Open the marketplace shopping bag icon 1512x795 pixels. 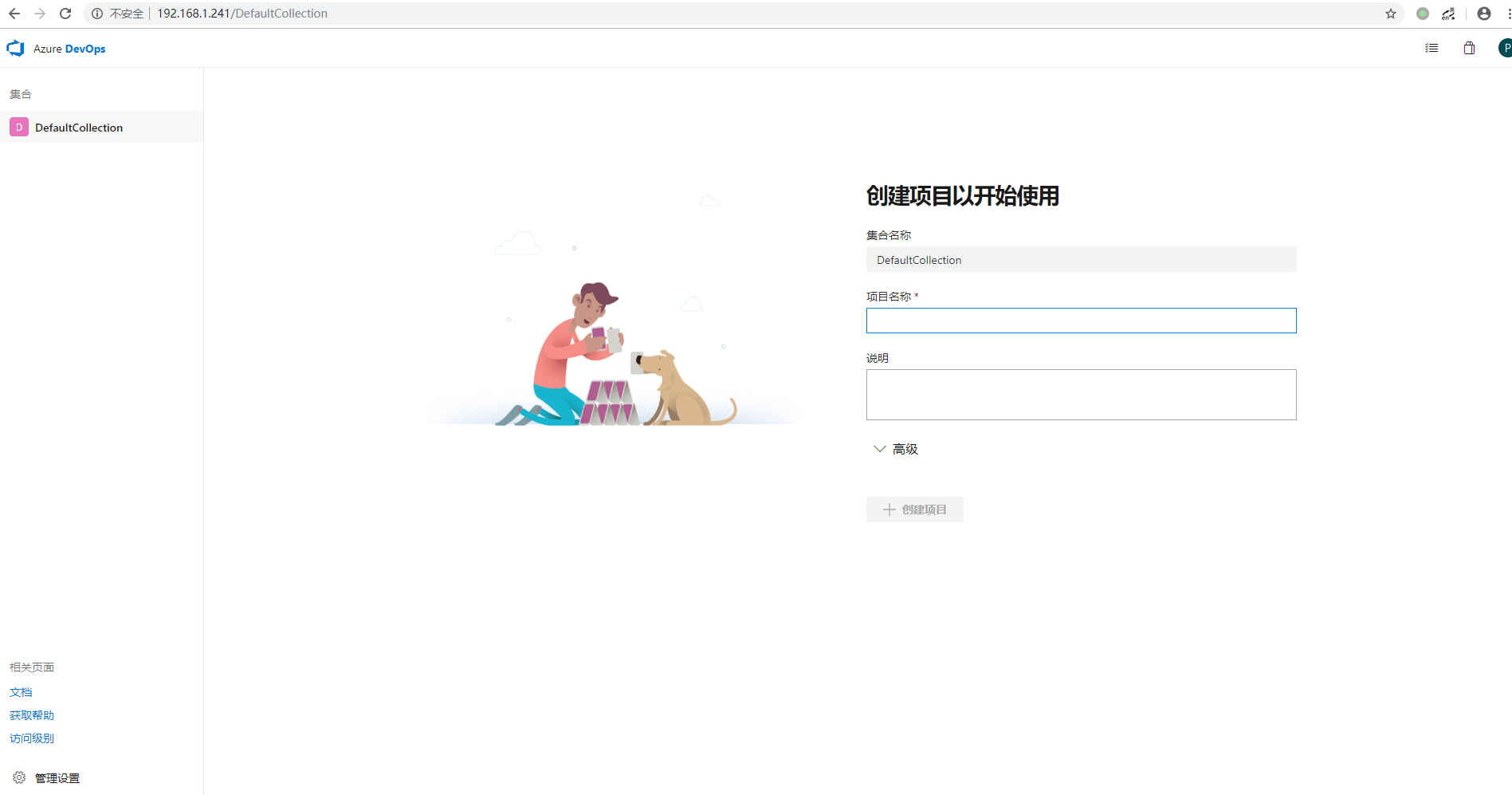click(x=1469, y=49)
